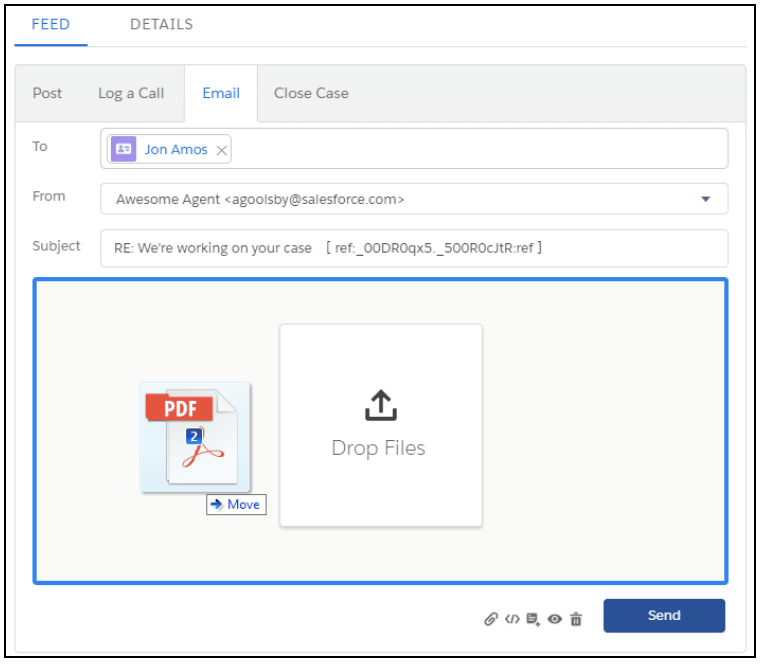
Task: Select the Close Case tab
Action: 311,93
